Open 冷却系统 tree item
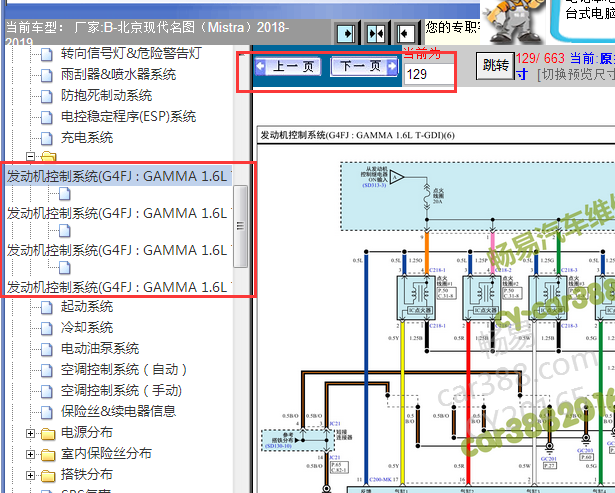 (87, 327)
